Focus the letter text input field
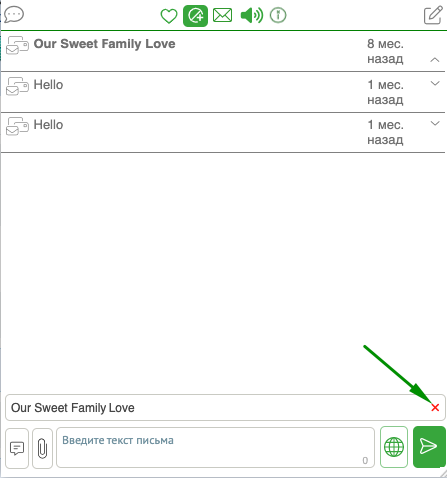Viewport: 447px width, 478px height. tap(215, 448)
